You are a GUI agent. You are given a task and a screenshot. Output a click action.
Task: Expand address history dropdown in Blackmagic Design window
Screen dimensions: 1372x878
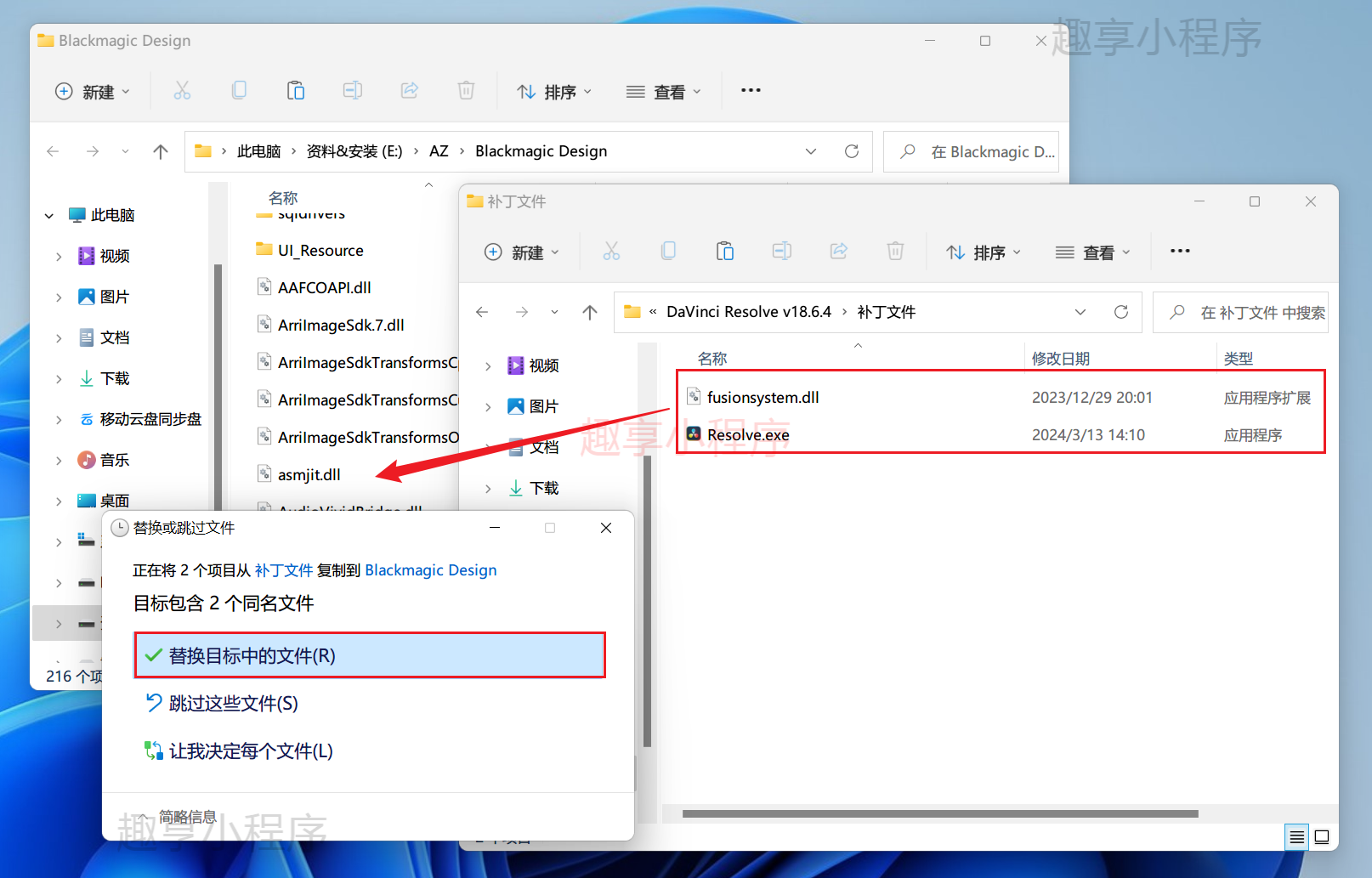tap(811, 151)
